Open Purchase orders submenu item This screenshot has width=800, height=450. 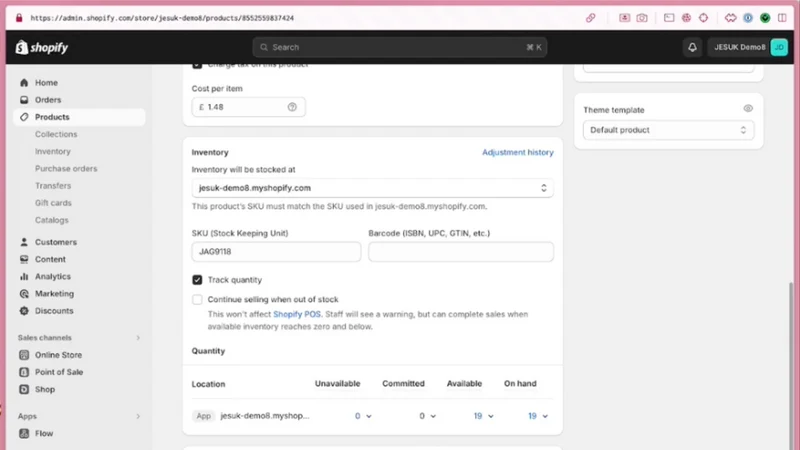[x=66, y=168]
